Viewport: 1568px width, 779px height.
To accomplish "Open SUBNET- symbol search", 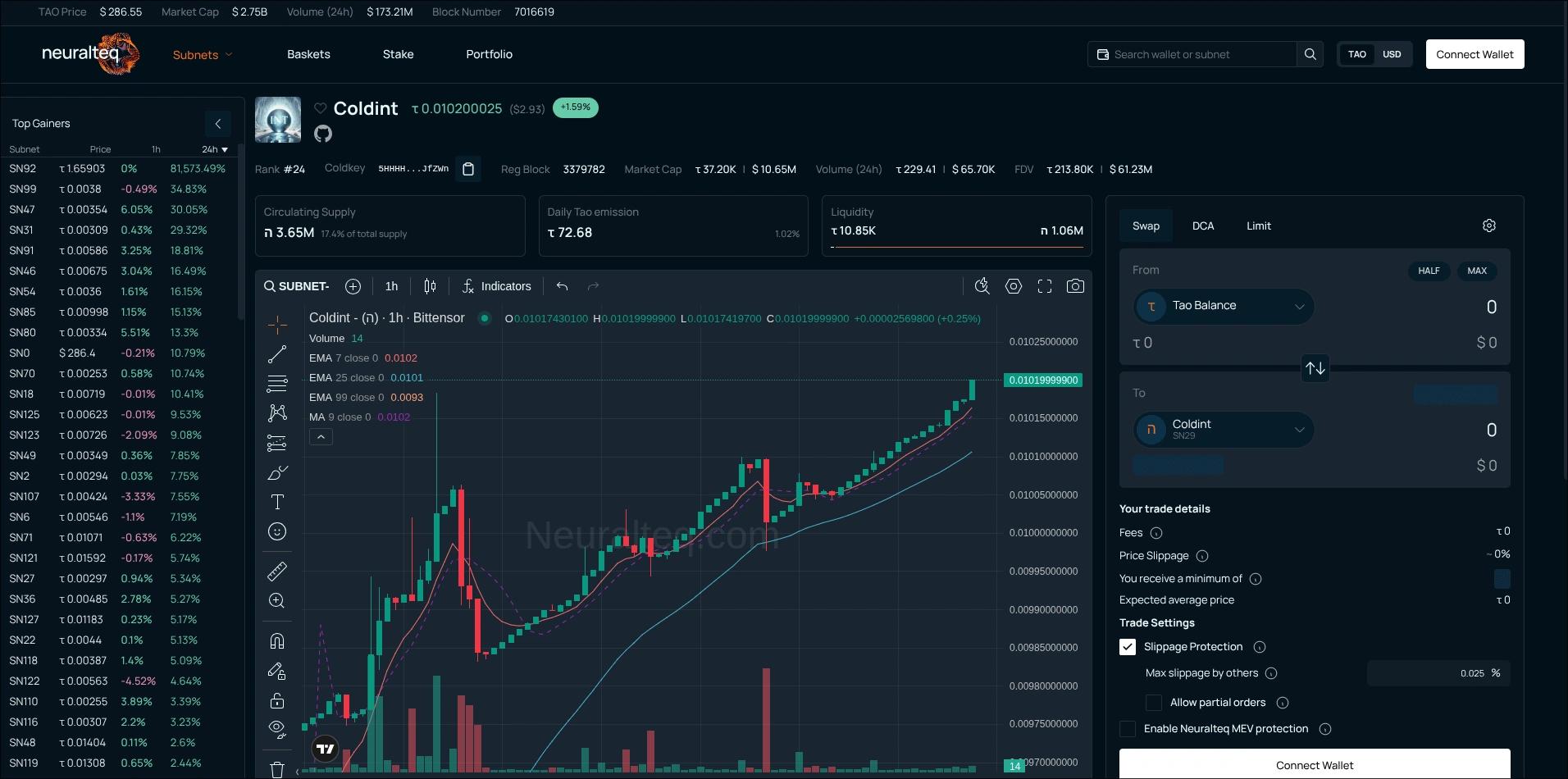I will coord(296,286).
